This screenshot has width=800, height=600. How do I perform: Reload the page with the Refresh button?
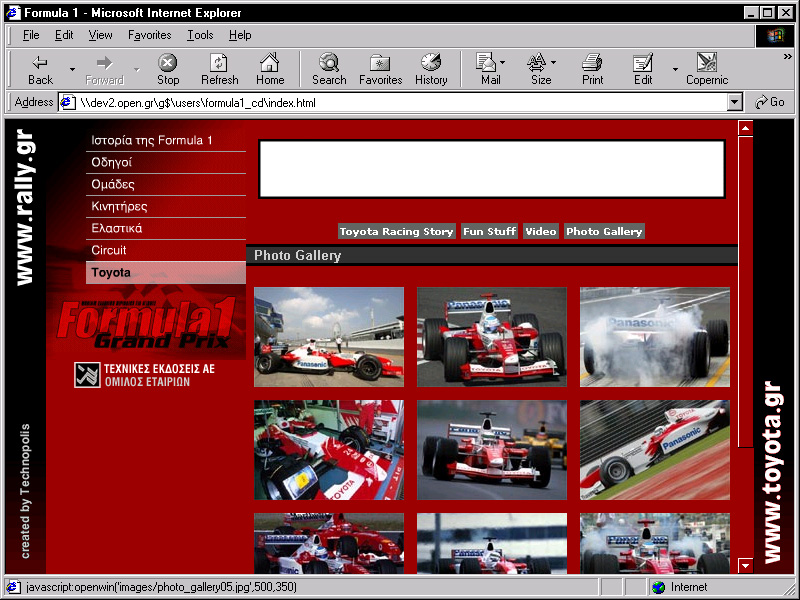point(219,69)
